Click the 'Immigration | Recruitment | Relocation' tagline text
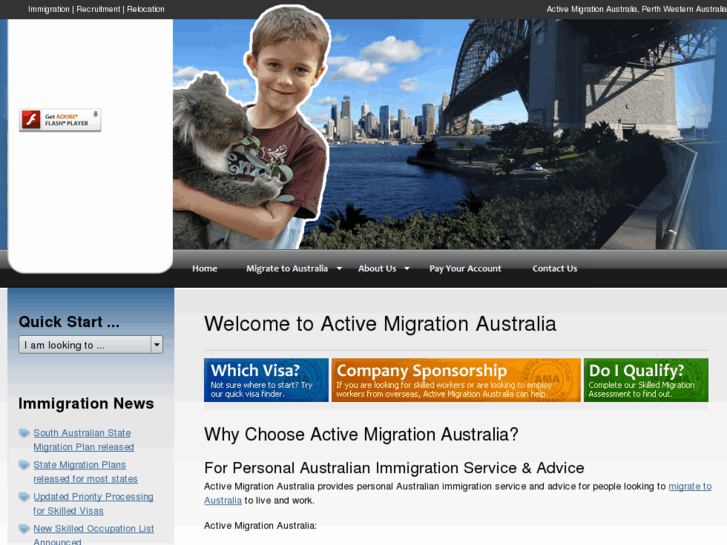The image size is (727, 545). pyautogui.click(x=96, y=9)
